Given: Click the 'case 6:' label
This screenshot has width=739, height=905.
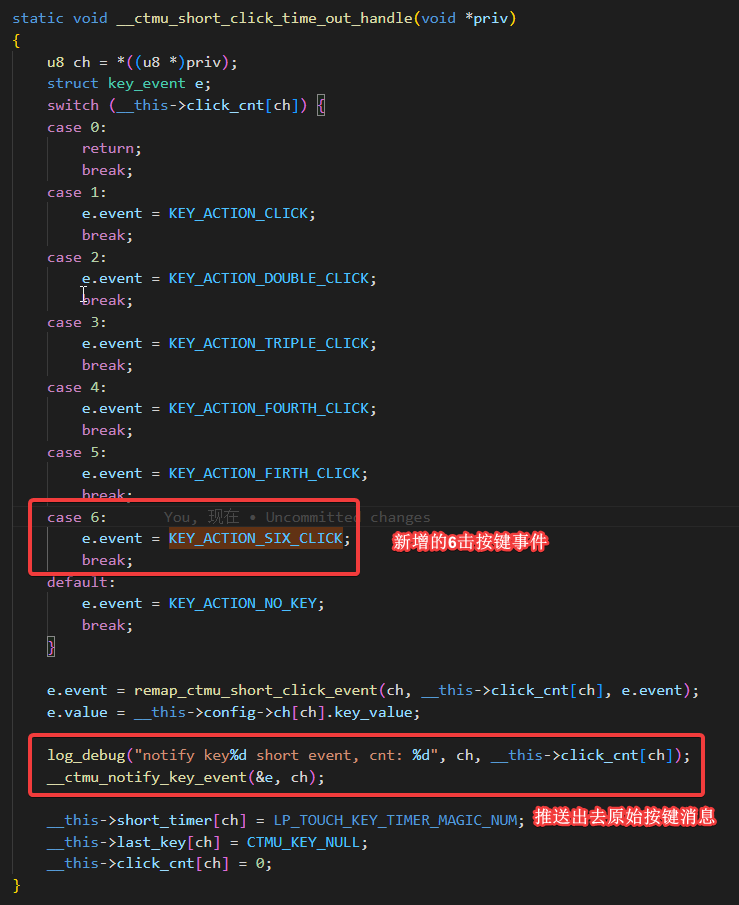Looking at the screenshot, I should (77, 517).
